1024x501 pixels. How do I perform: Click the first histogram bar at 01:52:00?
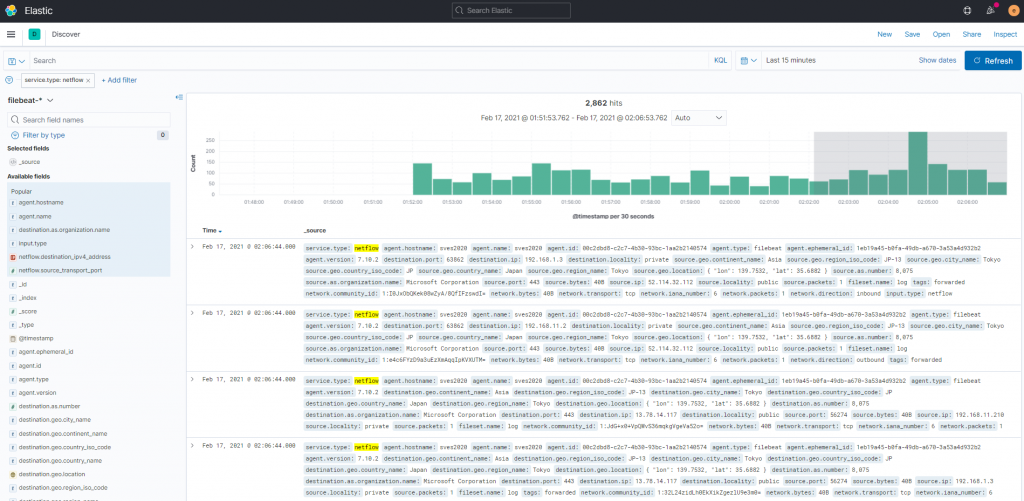click(x=423, y=179)
